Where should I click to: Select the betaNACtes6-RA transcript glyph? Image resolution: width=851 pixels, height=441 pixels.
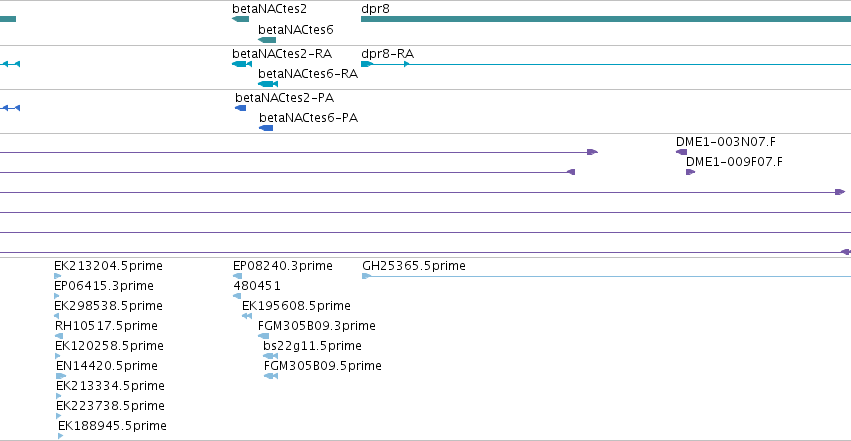(268, 84)
